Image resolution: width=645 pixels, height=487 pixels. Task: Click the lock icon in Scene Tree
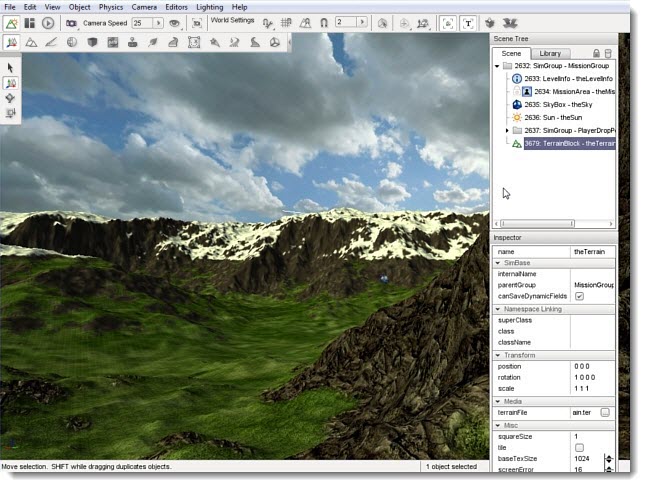pyautogui.click(x=596, y=53)
